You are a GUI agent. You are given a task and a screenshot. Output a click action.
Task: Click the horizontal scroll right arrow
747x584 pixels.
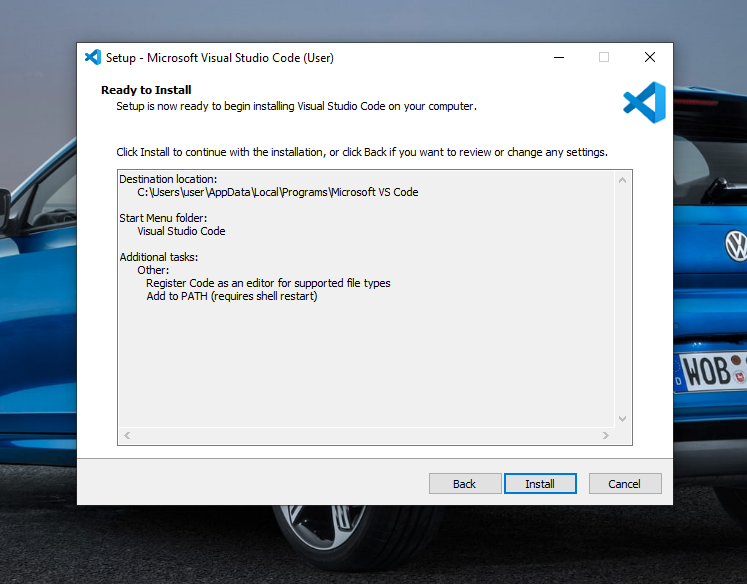click(606, 436)
